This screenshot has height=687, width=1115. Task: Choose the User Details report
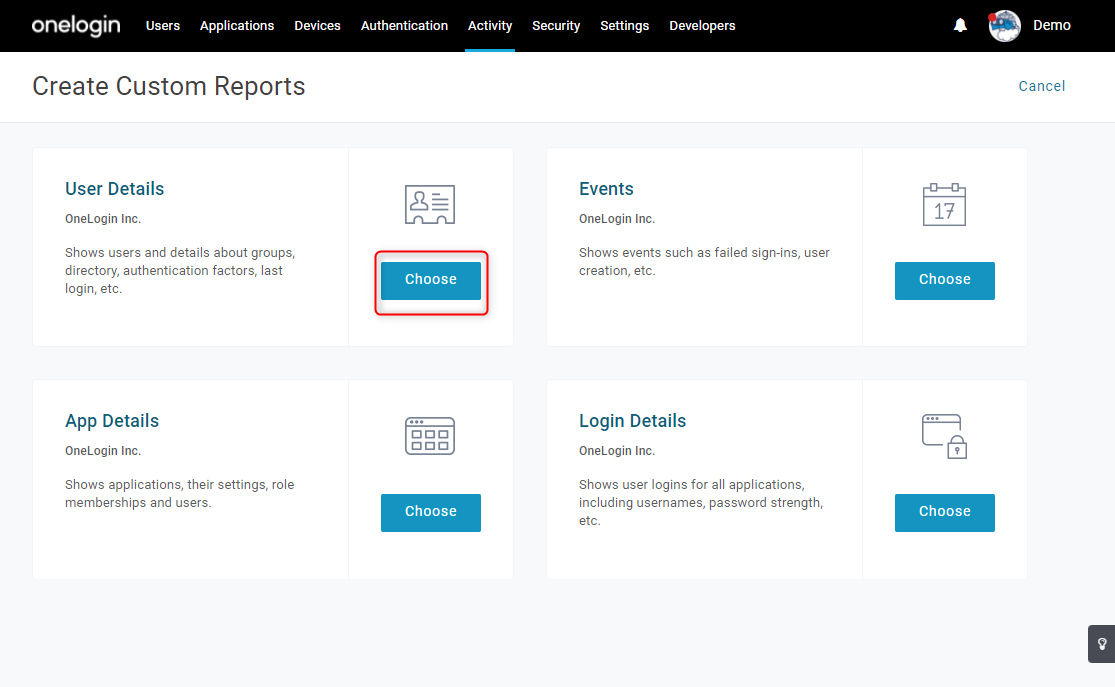431,280
